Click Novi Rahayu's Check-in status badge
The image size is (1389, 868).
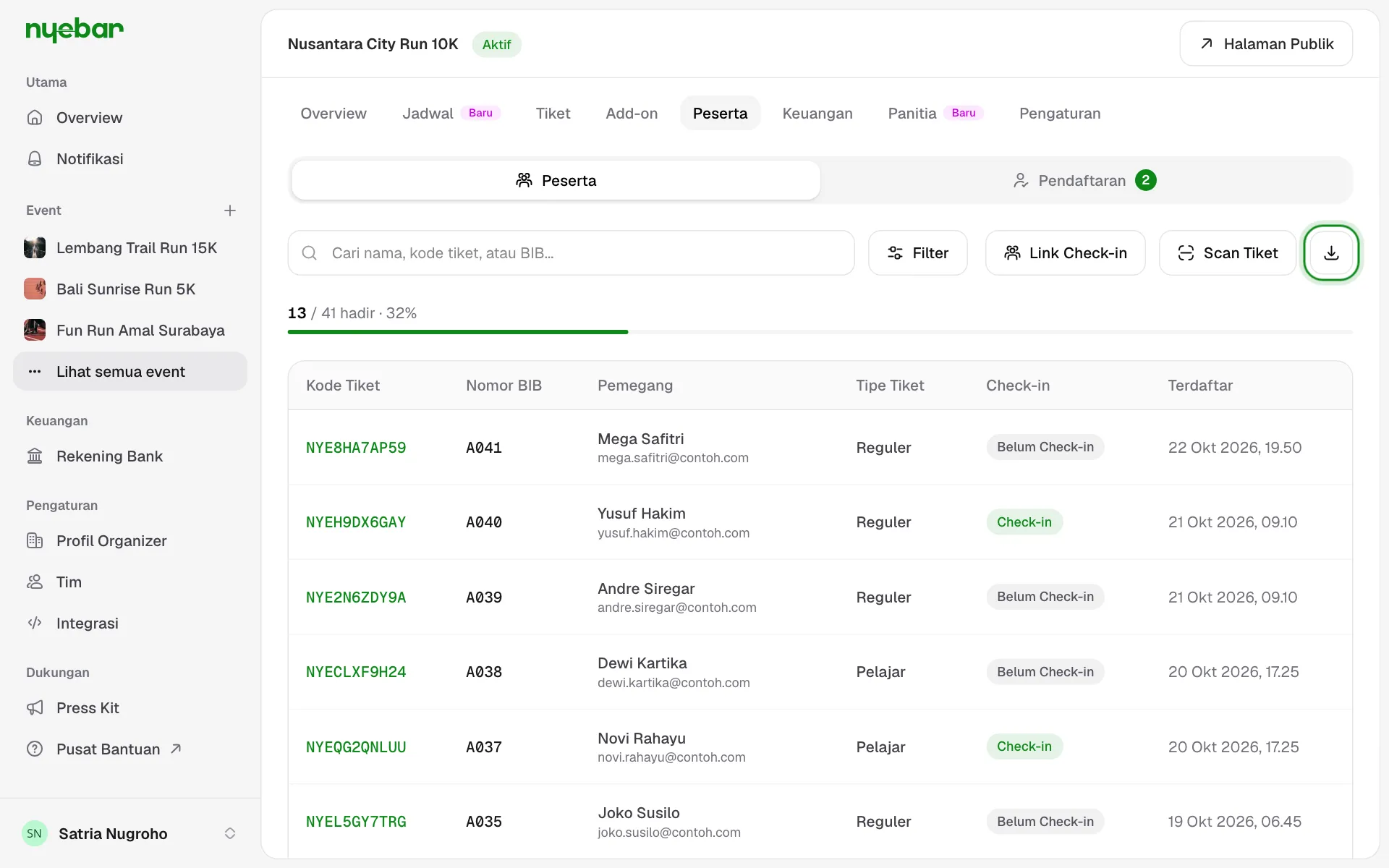[x=1024, y=746]
